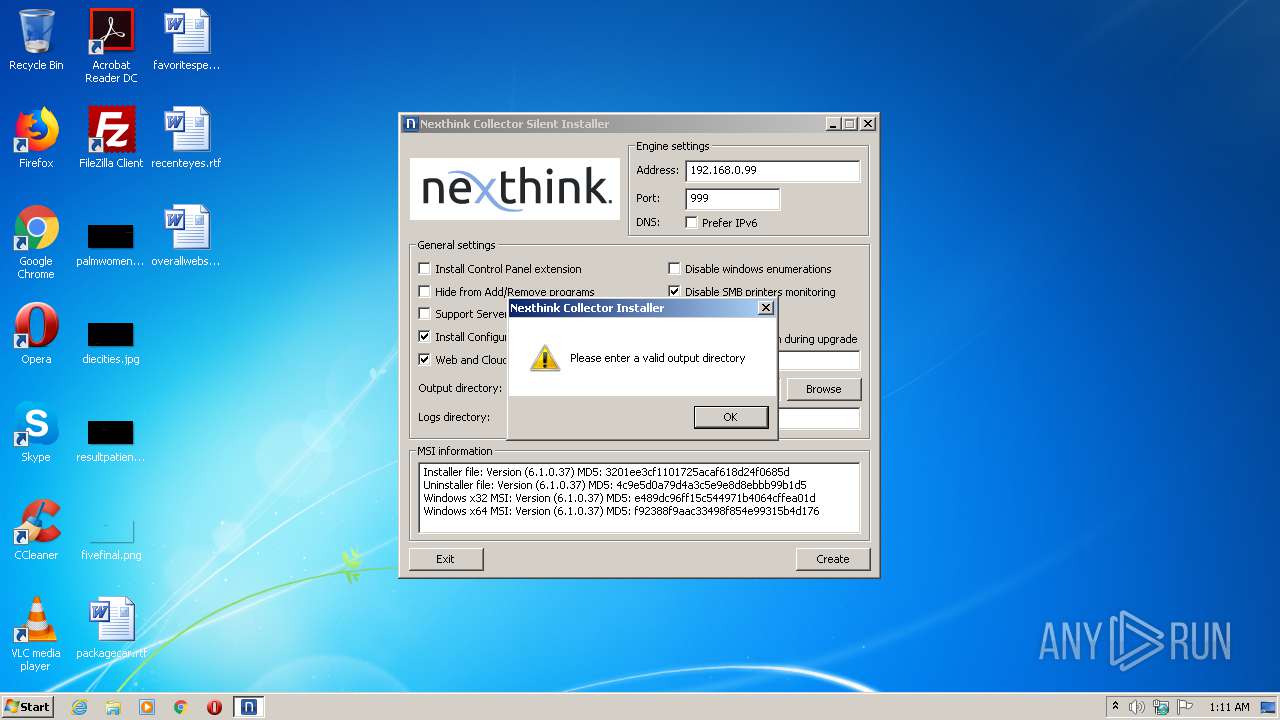Open the network tray icon

point(1161,707)
